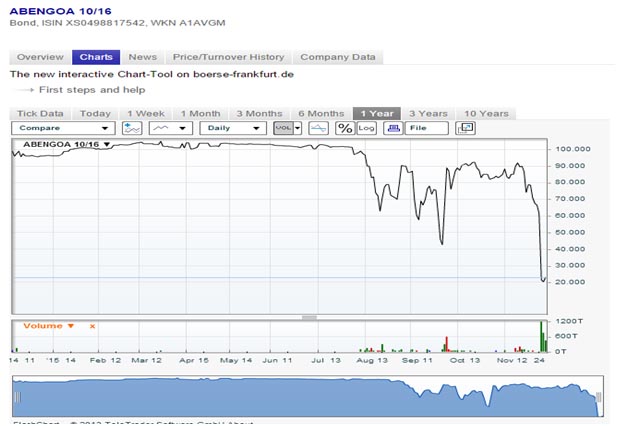The height and width of the screenshot is (426, 617).
Task: Click the ISIN XS0498817542 bond info line
Action: pos(117,23)
